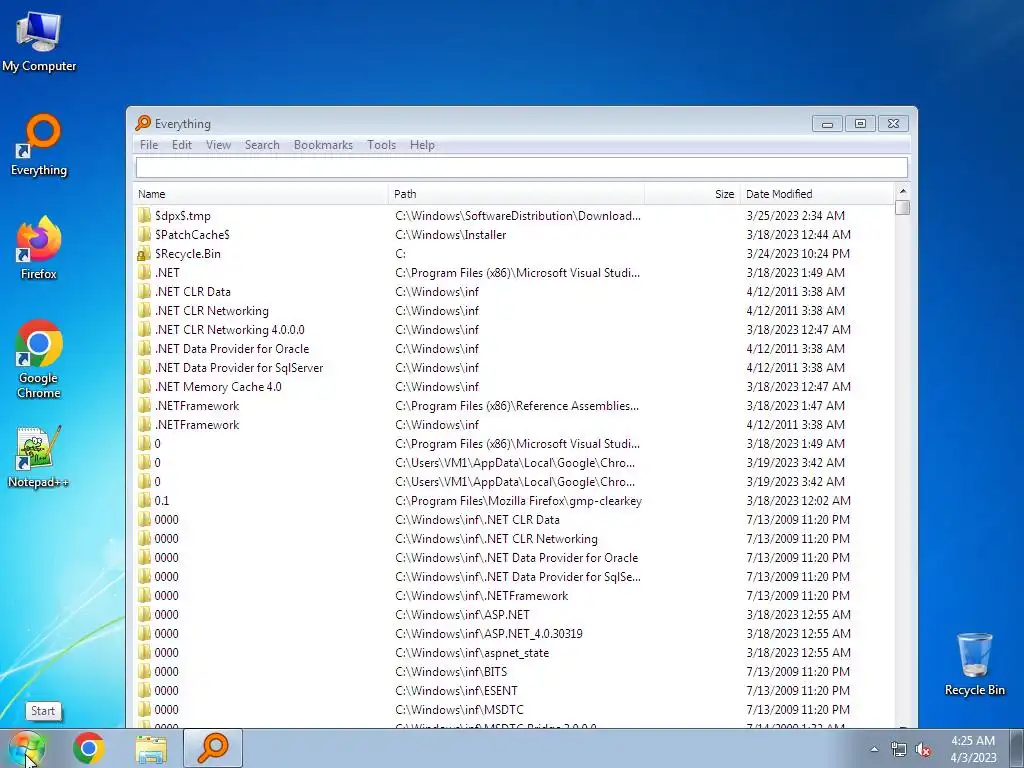Focus the Everything search box
Viewport: 1024px width, 768px height.
[x=521, y=168]
